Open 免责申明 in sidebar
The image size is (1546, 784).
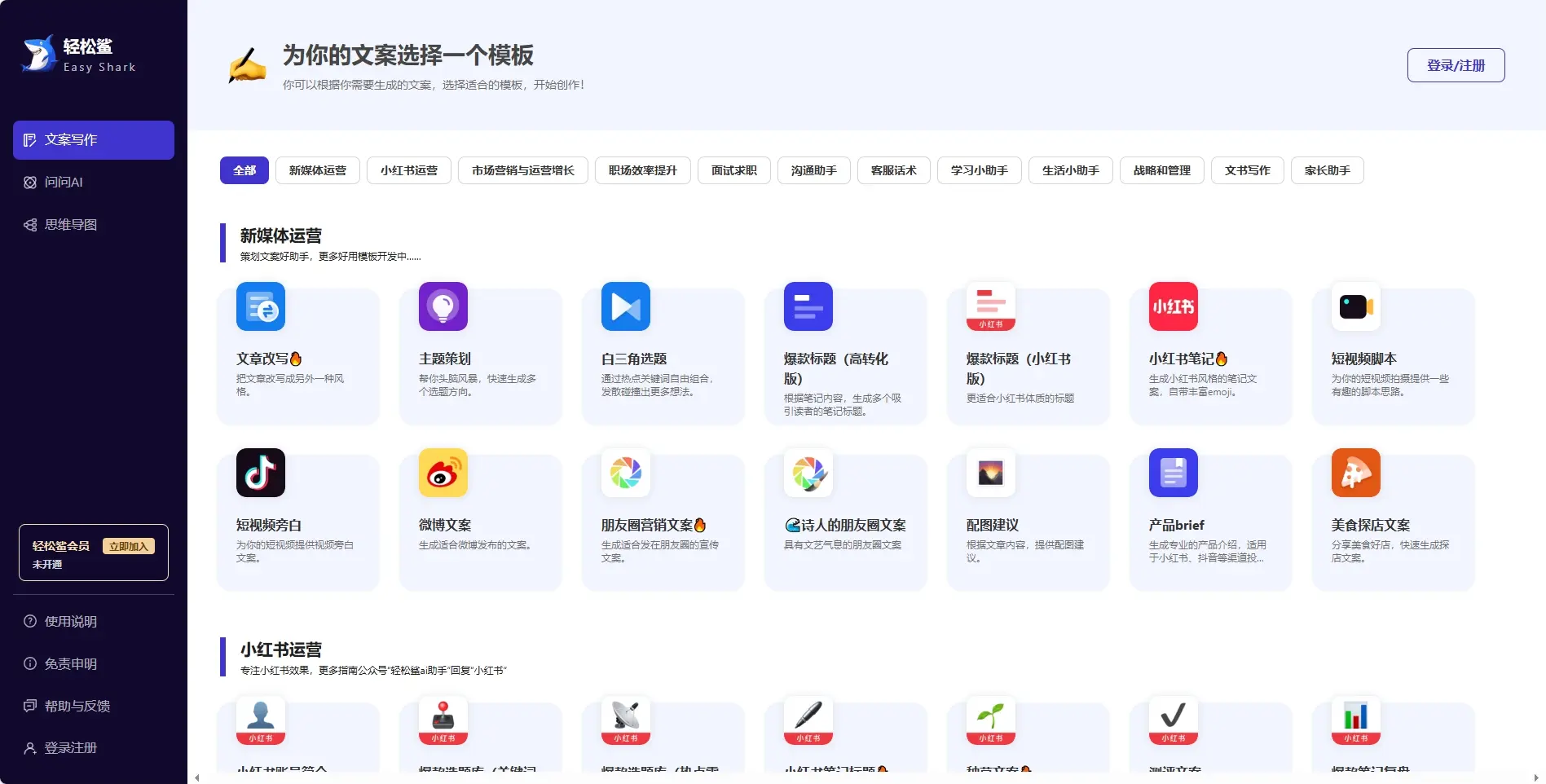(94, 663)
